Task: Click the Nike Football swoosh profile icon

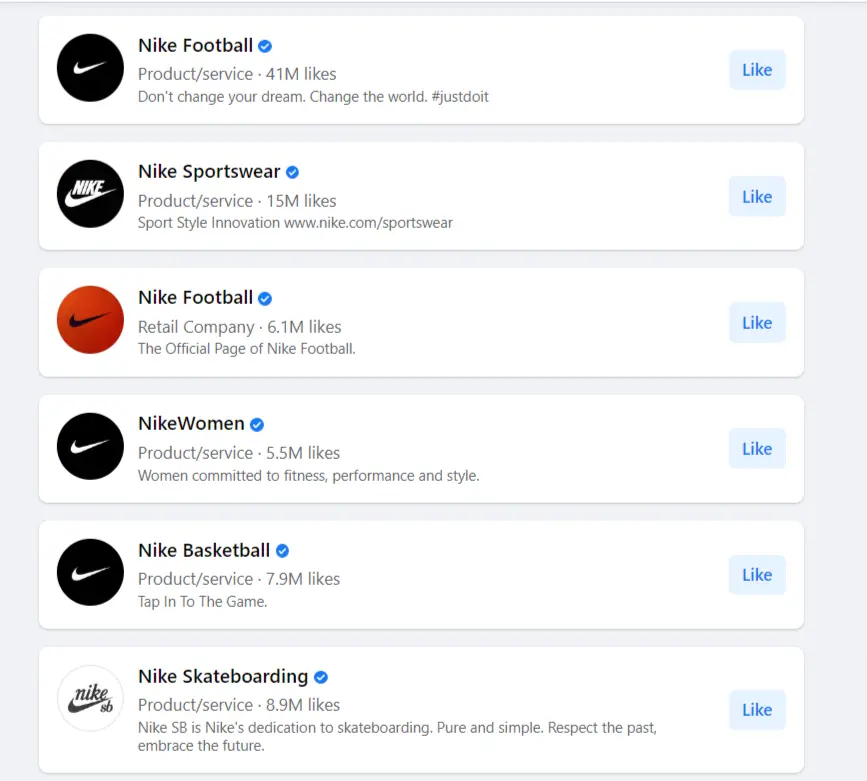Action: (x=90, y=68)
